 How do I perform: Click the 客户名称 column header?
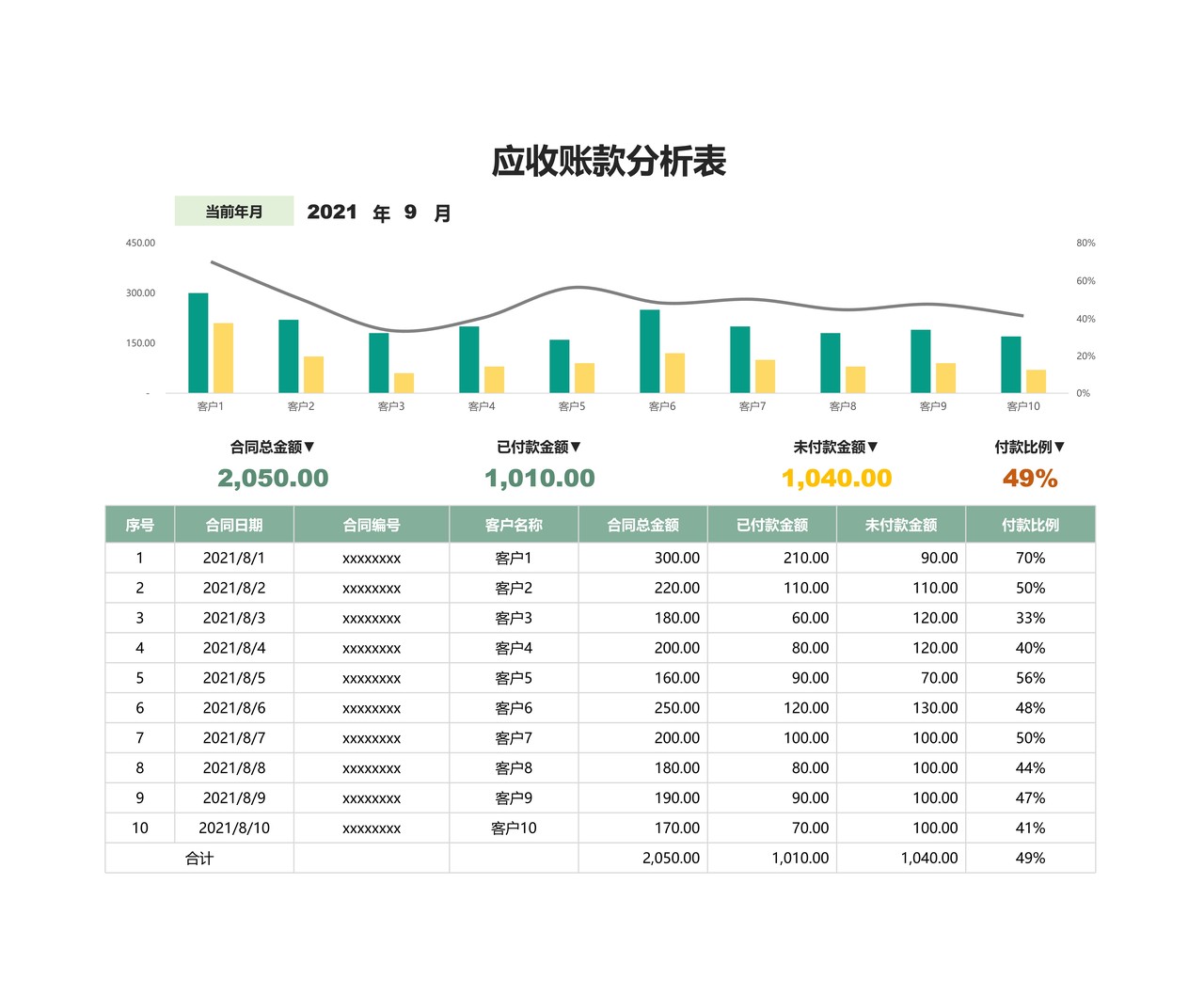click(513, 525)
